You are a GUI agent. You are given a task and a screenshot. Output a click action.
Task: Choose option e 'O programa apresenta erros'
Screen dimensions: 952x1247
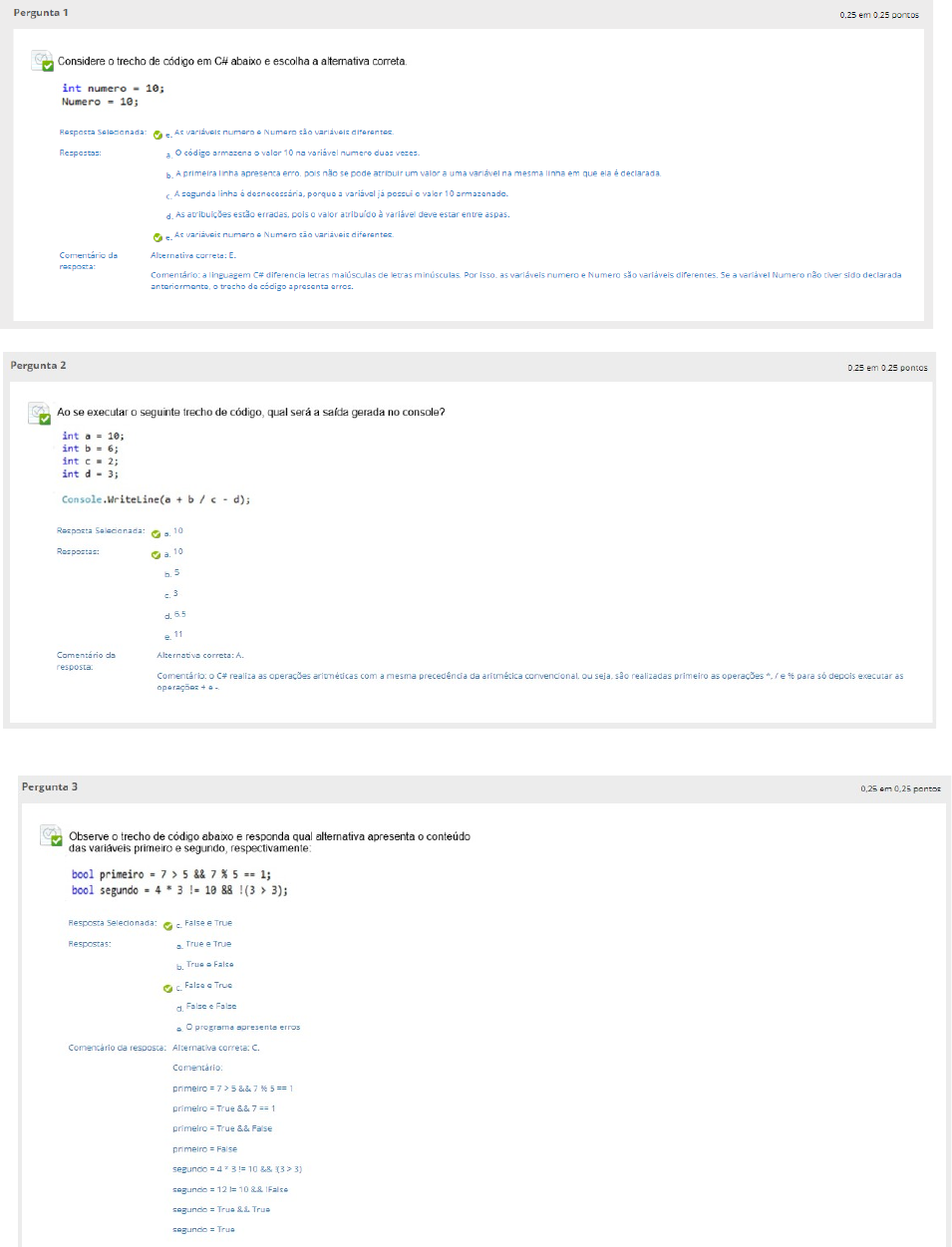pyautogui.click(x=242, y=1027)
